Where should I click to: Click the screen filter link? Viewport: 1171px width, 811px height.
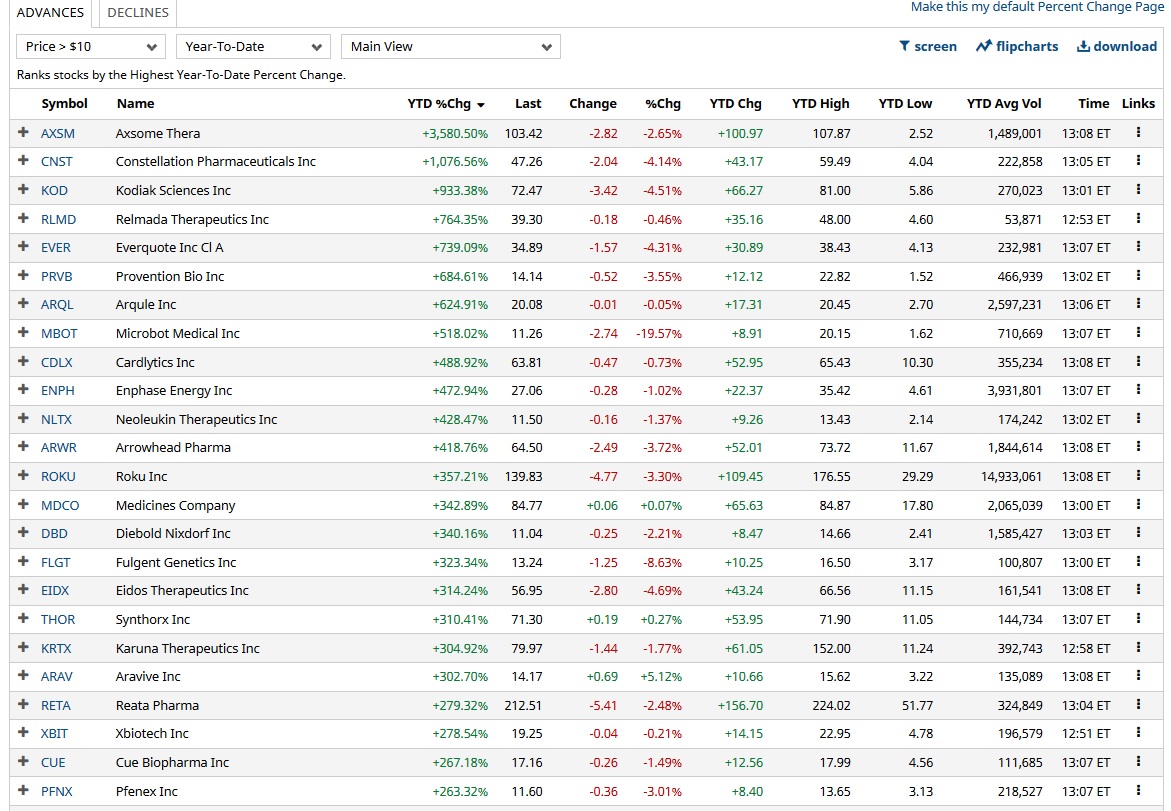(x=928, y=46)
